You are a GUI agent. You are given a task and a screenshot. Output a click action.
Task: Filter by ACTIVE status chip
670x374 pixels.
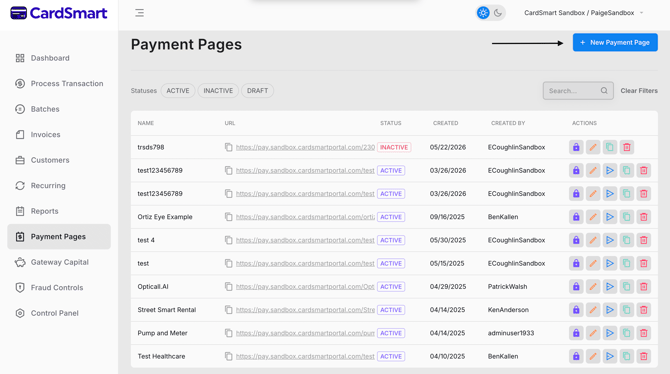coord(178,91)
